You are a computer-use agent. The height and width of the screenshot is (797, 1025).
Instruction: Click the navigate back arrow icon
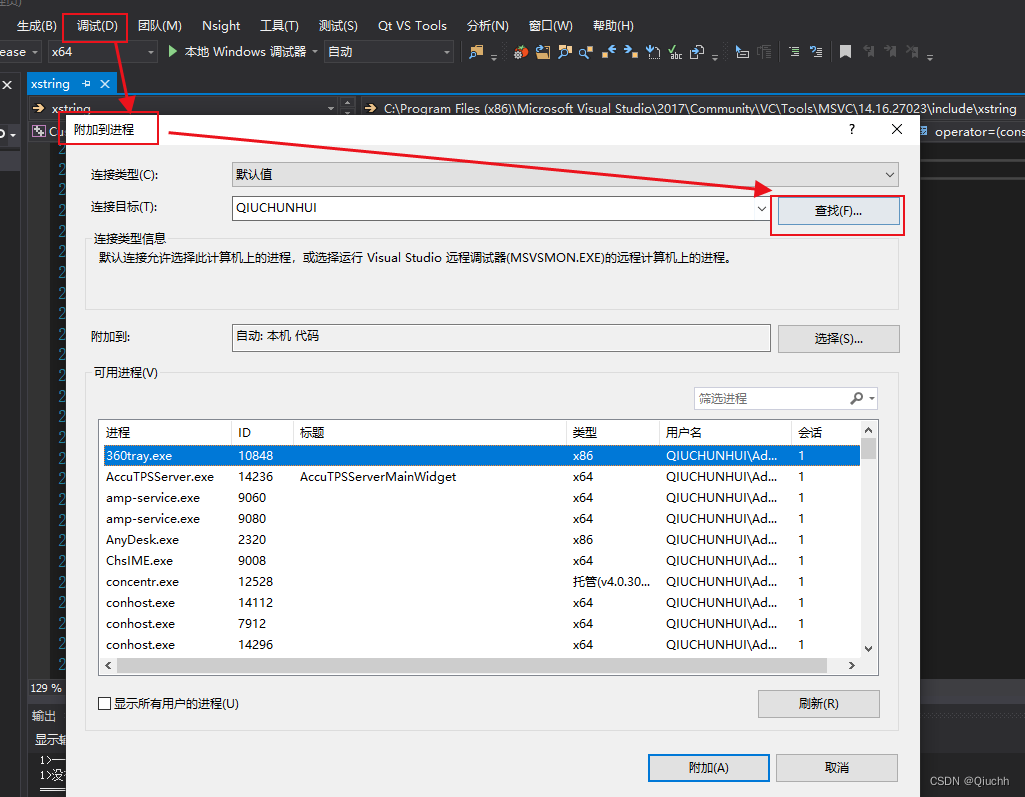tap(609, 52)
